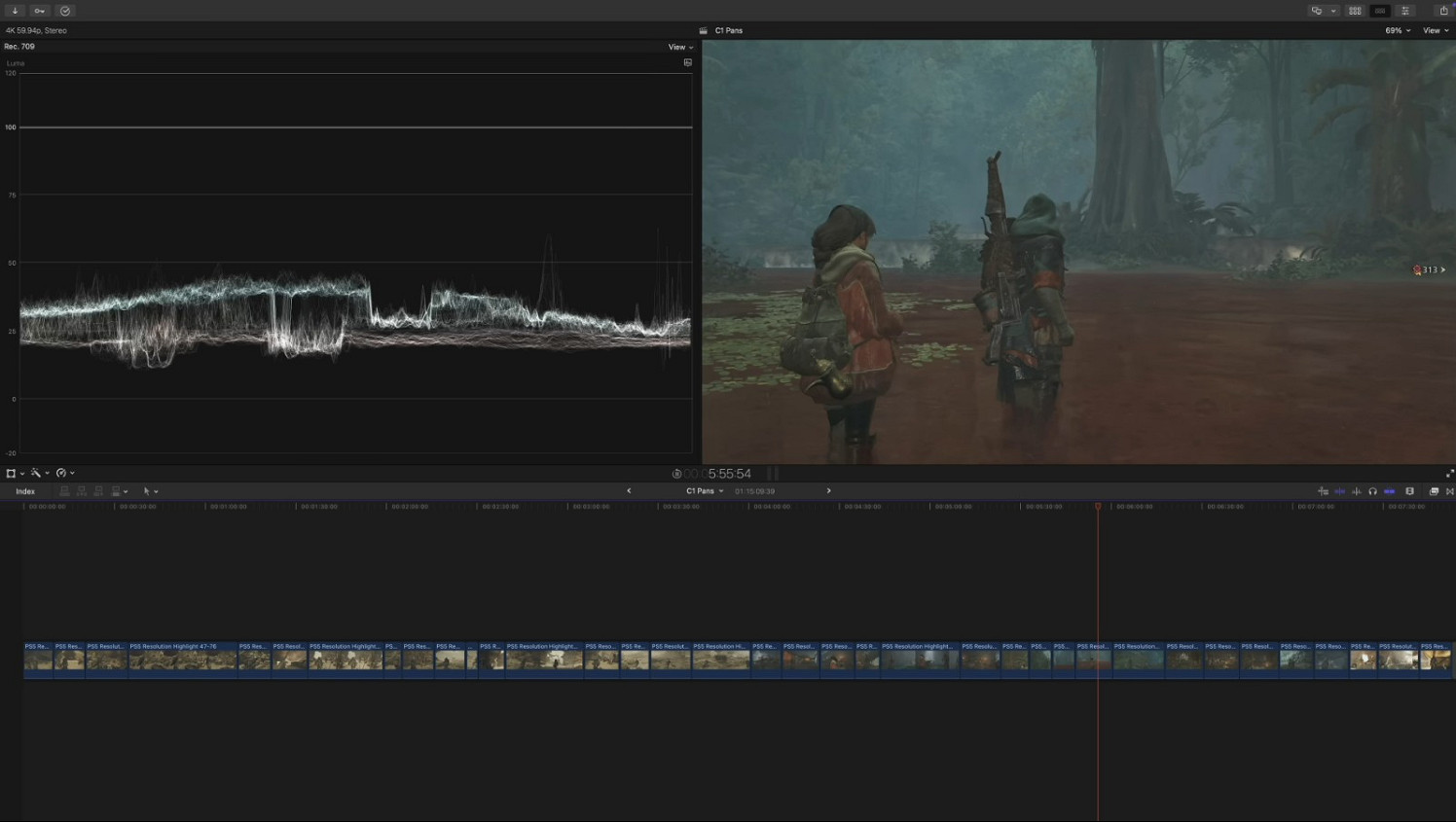1456x822 pixels.
Task: Toggle the browser panel visibility
Action: click(1355, 11)
